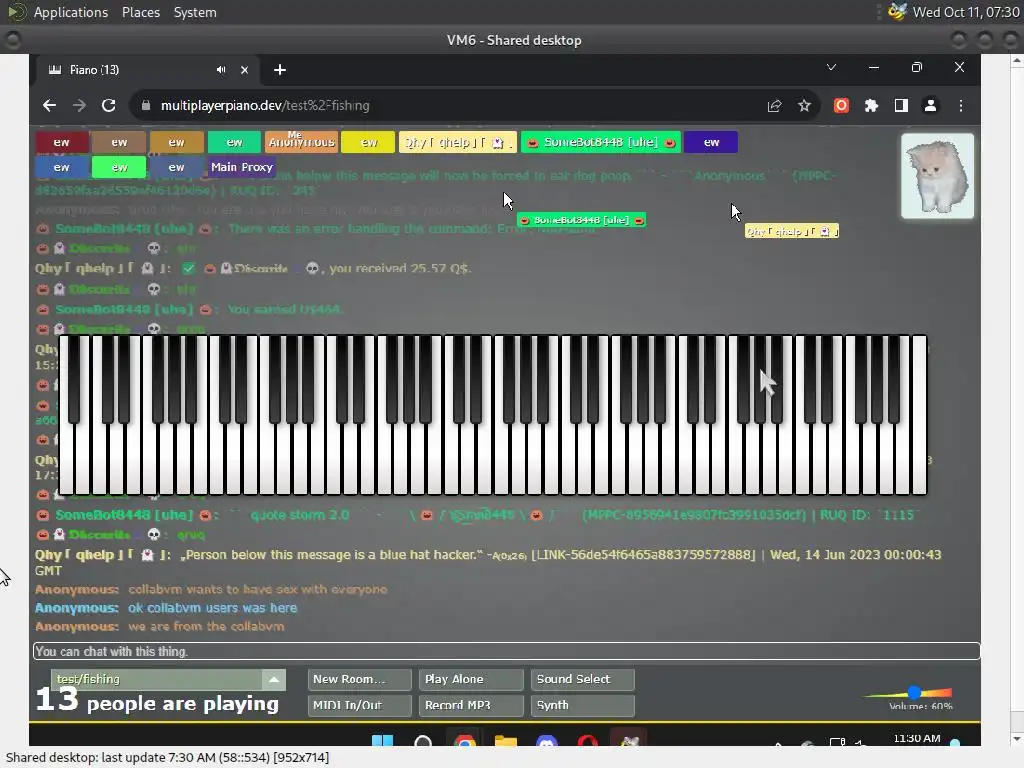This screenshot has width=1024, height=768.
Task: Click 'we are from the collabvm' message
Action: [x=206, y=626]
